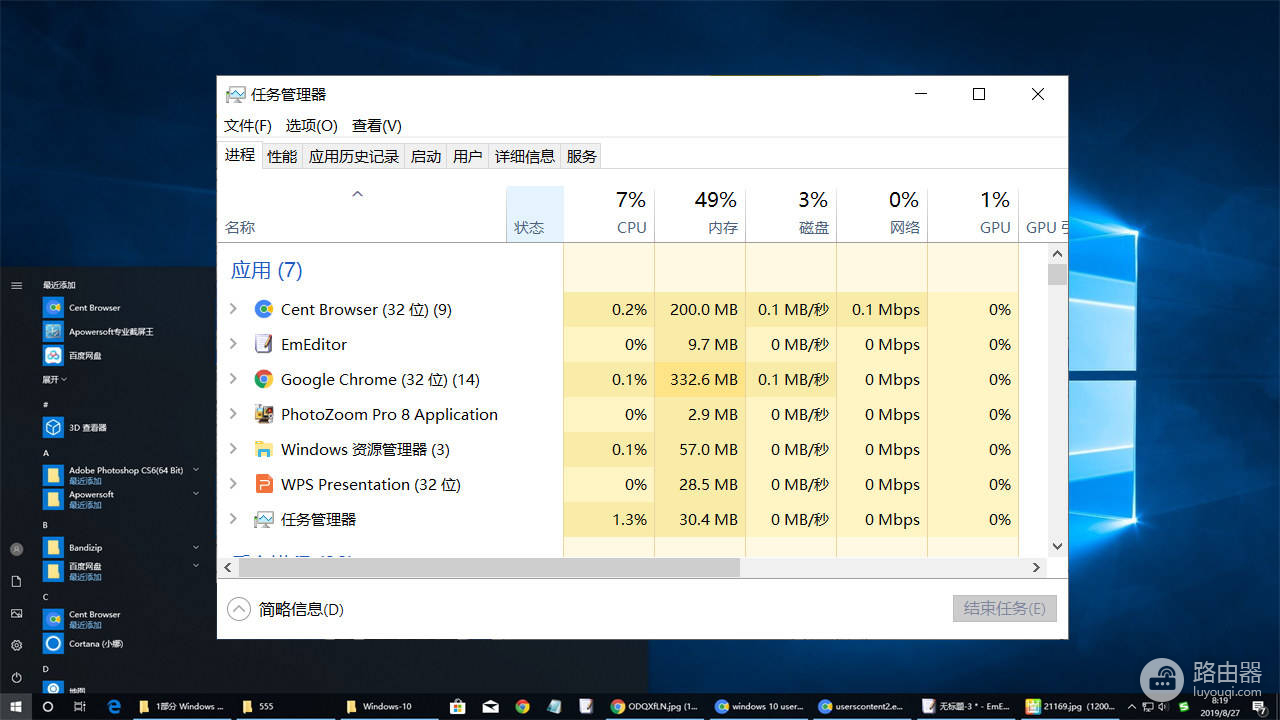
Task: Click the 332.6 MB memory cell
Action: (700, 379)
